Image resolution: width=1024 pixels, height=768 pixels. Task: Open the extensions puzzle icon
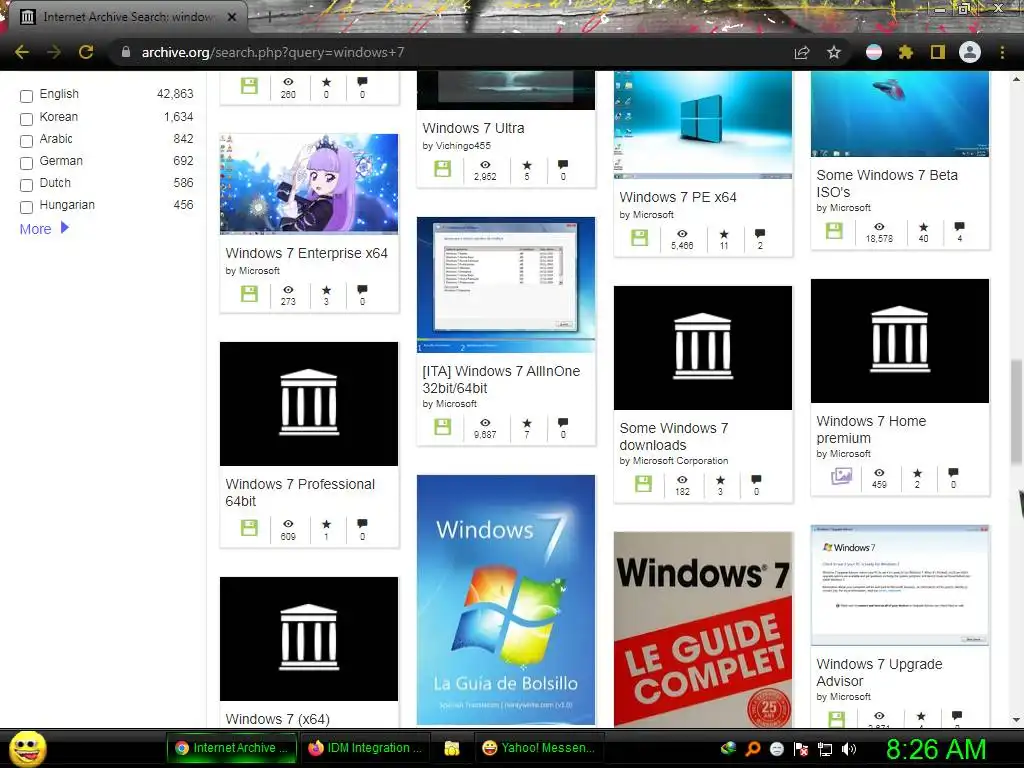pyautogui.click(x=905, y=52)
